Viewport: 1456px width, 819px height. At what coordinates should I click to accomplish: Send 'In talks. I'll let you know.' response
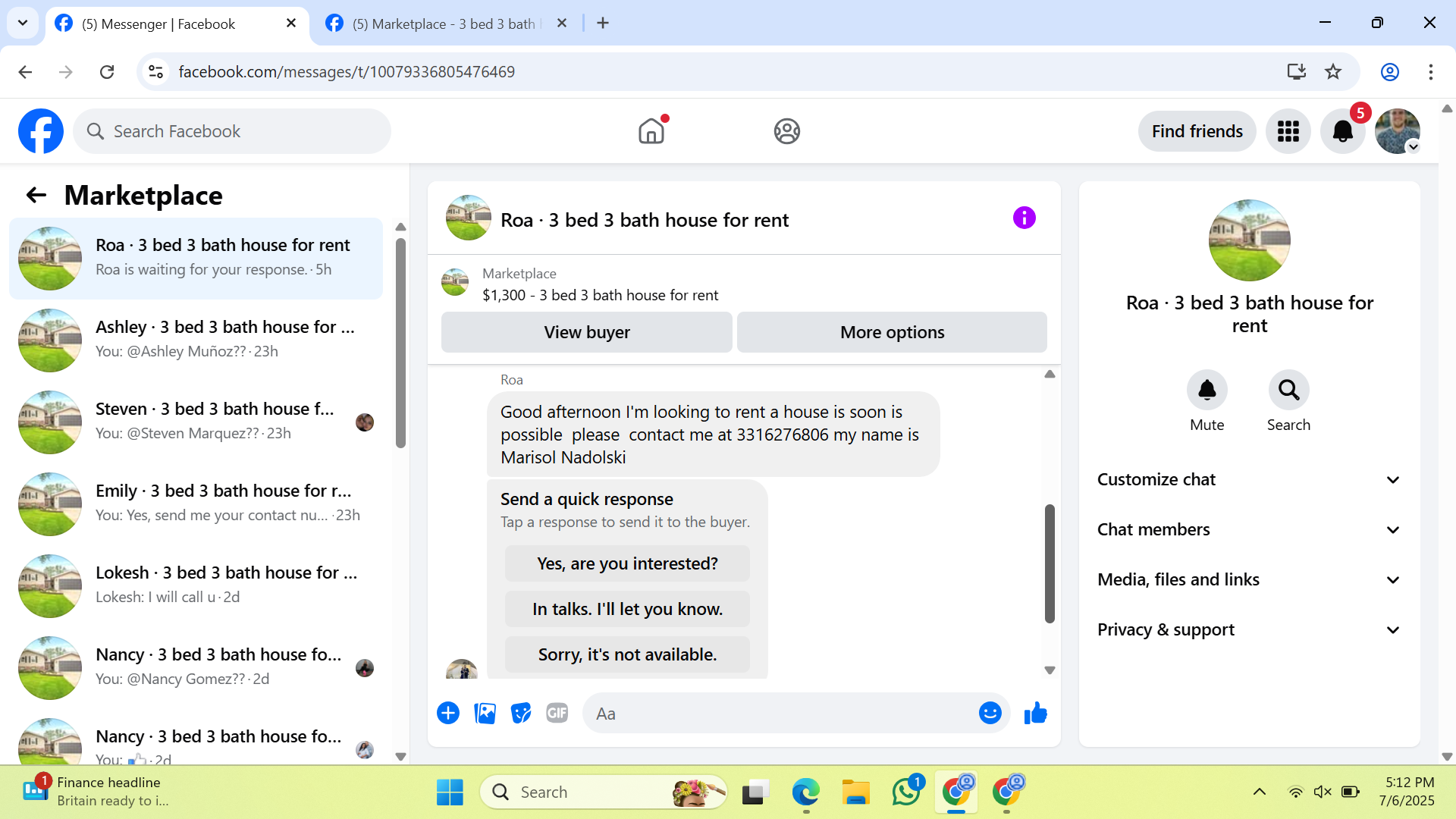(x=627, y=609)
